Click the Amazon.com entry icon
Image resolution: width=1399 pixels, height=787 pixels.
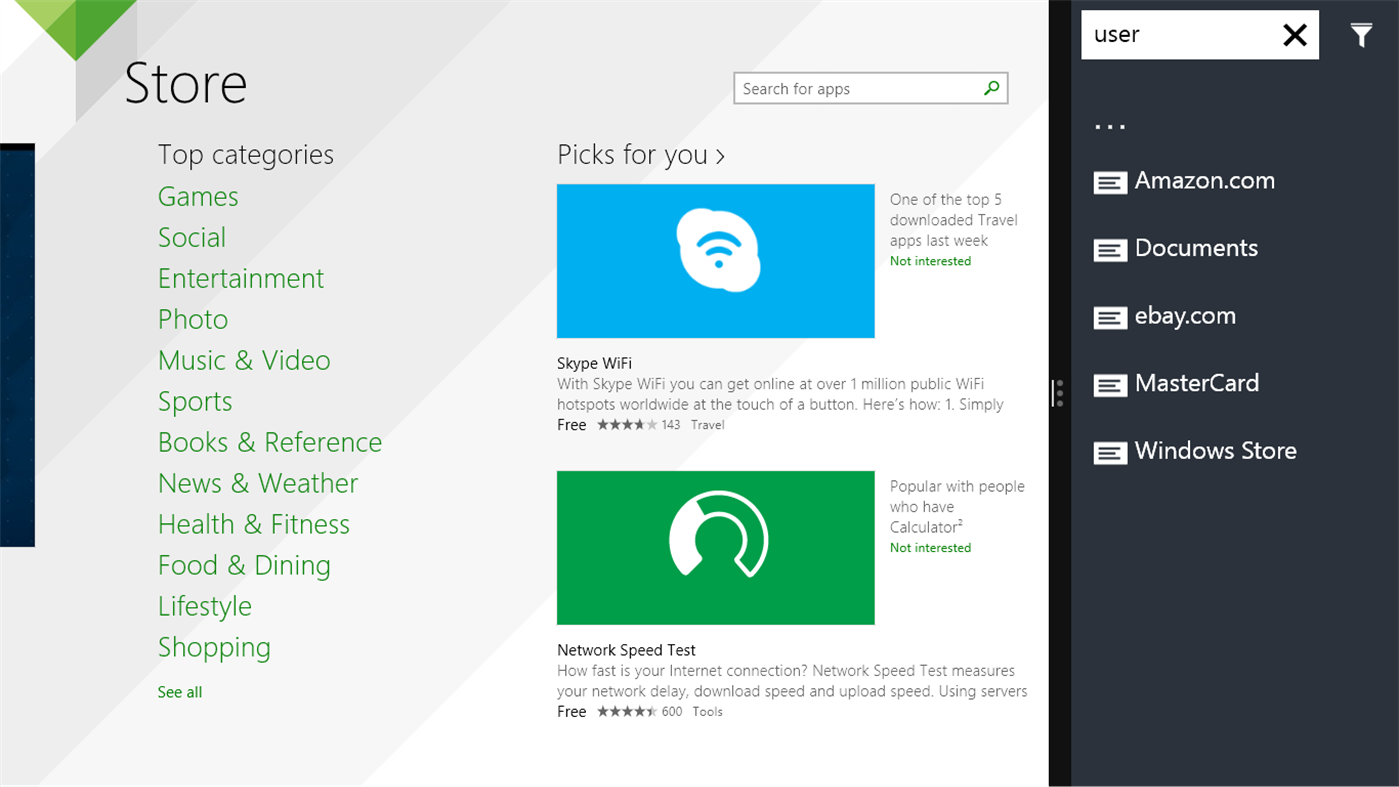pyautogui.click(x=1110, y=182)
